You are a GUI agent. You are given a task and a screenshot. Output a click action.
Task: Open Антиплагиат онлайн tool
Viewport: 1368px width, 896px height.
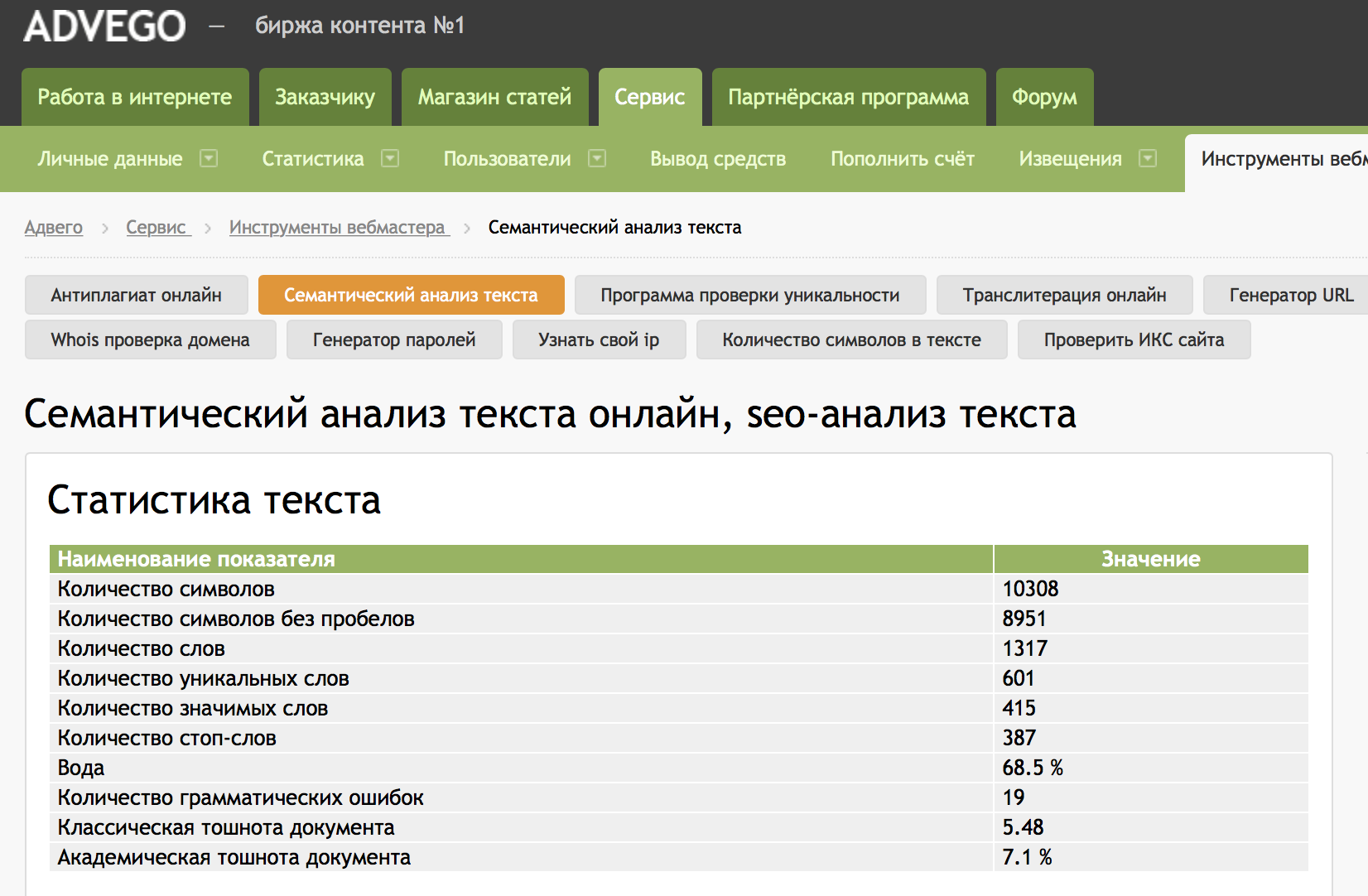pyautogui.click(x=137, y=295)
